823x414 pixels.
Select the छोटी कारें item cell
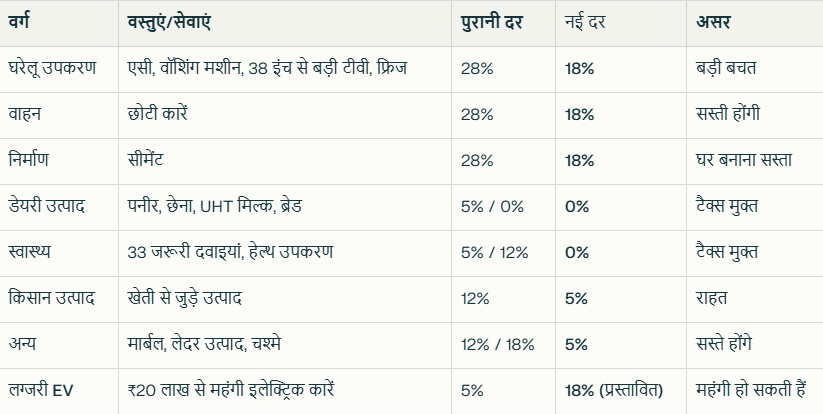[x=284, y=115]
